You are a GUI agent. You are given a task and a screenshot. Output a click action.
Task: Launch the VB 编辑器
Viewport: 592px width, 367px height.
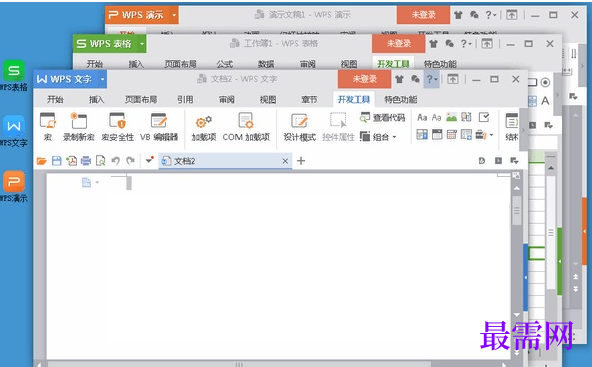(x=159, y=127)
